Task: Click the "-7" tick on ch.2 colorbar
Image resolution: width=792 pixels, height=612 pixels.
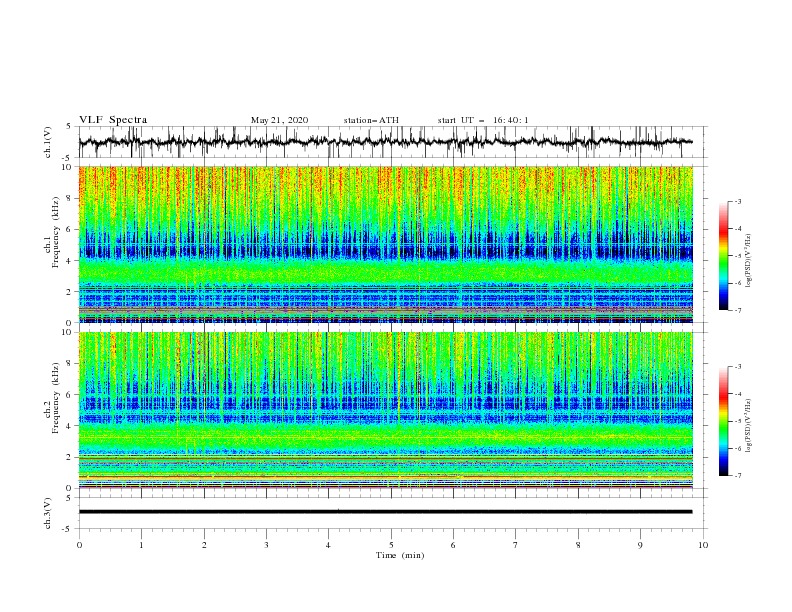Action: [737, 476]
